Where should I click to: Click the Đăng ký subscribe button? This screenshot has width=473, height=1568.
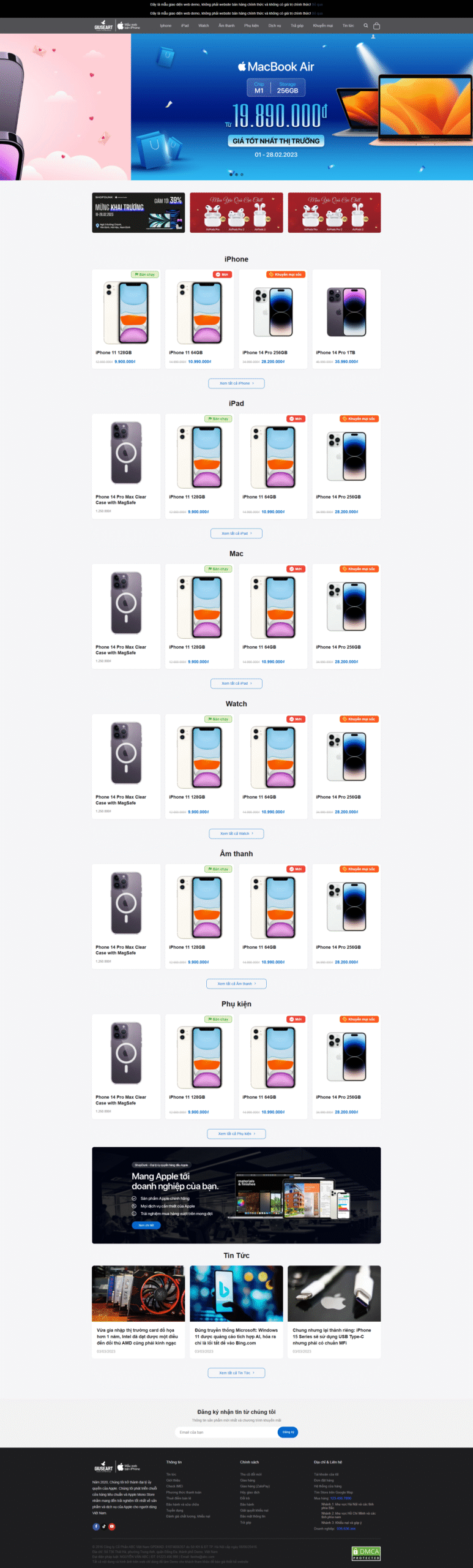point(288,1432)
